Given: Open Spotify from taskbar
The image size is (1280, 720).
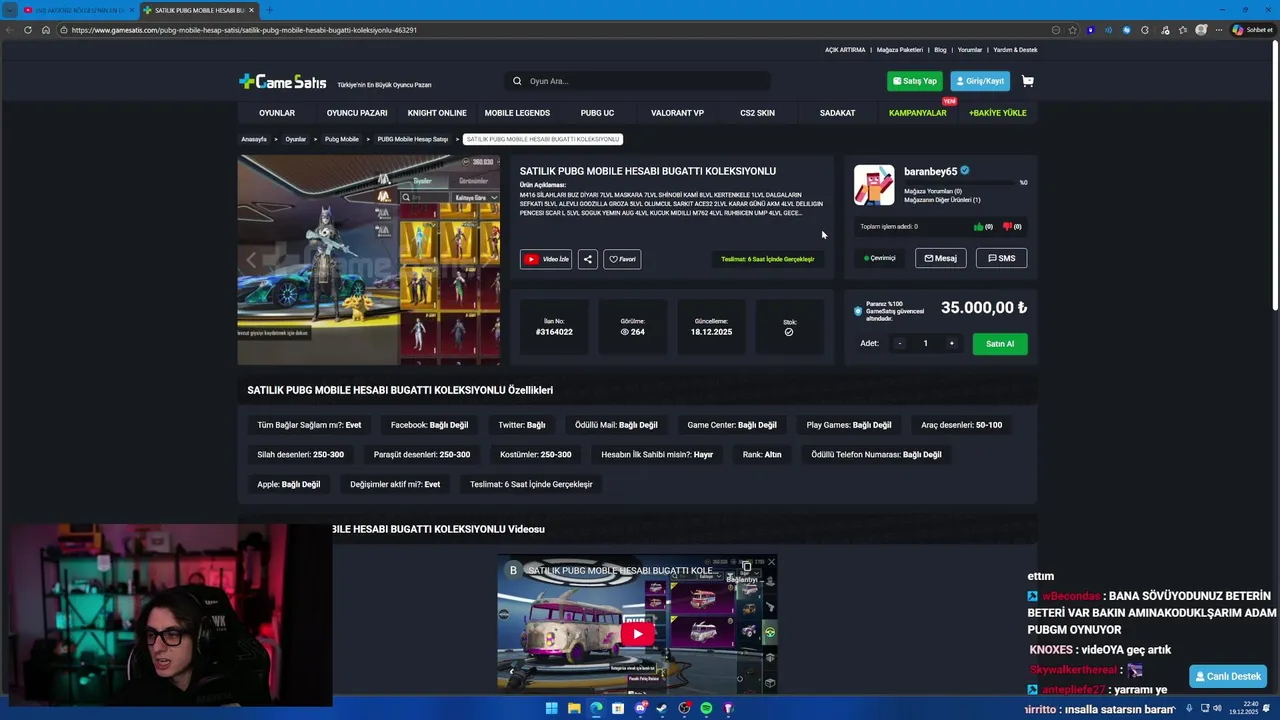Looking at the screenshot, I should (706, 708).
